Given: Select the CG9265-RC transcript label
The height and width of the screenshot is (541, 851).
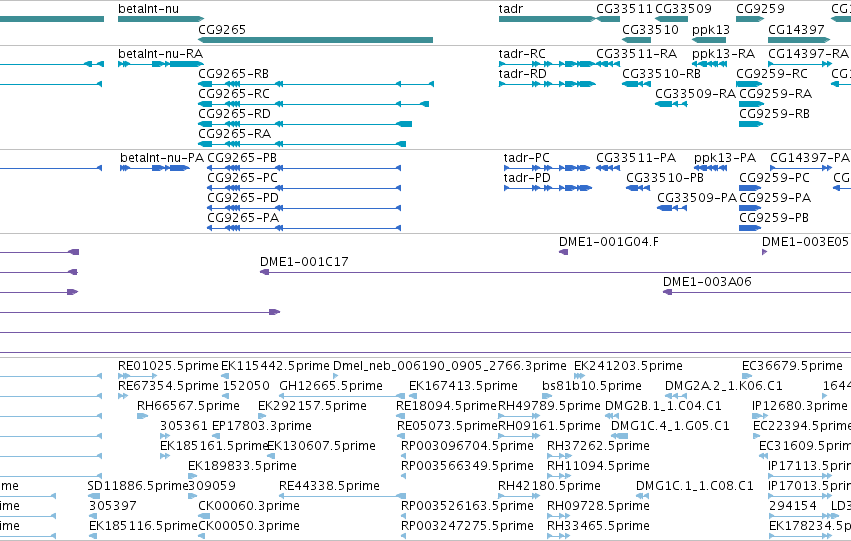Looking at the screenshot, I should click(233, 94).
